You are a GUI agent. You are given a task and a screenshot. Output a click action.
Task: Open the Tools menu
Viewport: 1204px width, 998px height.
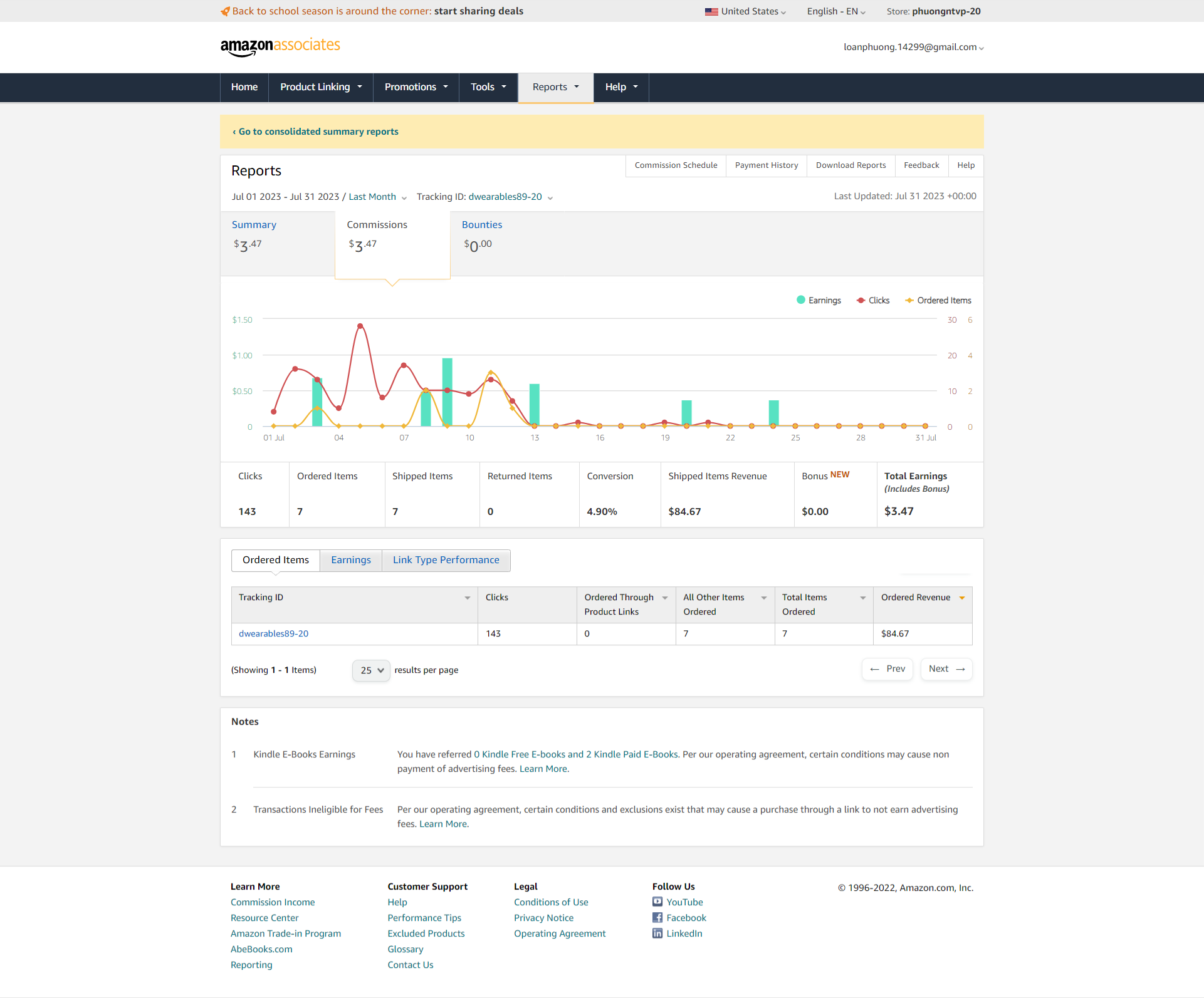[x=488, y=87]
